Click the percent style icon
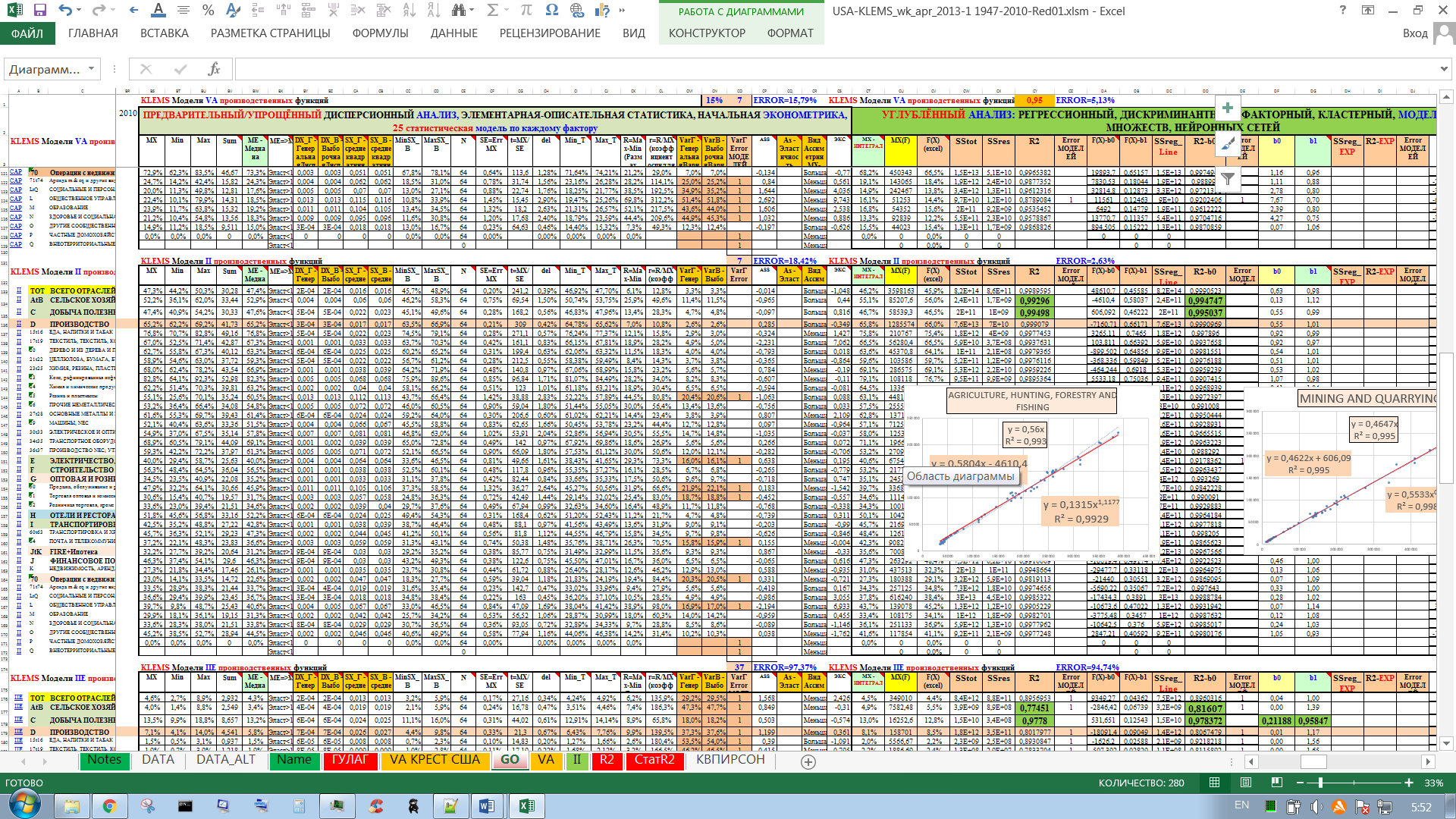Viewport: 1456px width, 819px height. [x=208, y=11]
